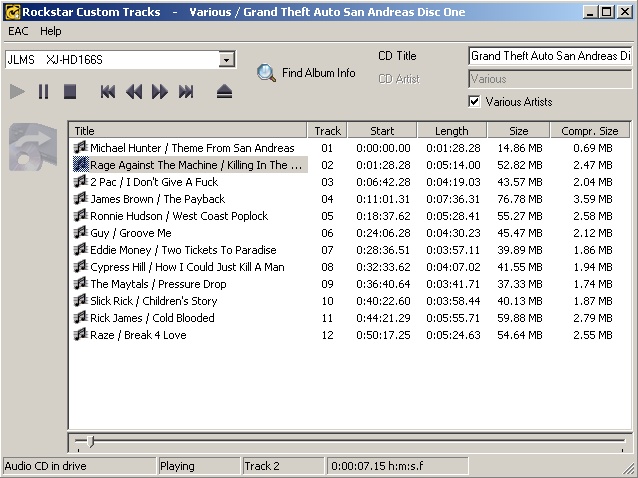The width and height of the screenshot is (638, 478).
Task: Click music note icon next to James Brown track
Action: click(x=81, y=199)
